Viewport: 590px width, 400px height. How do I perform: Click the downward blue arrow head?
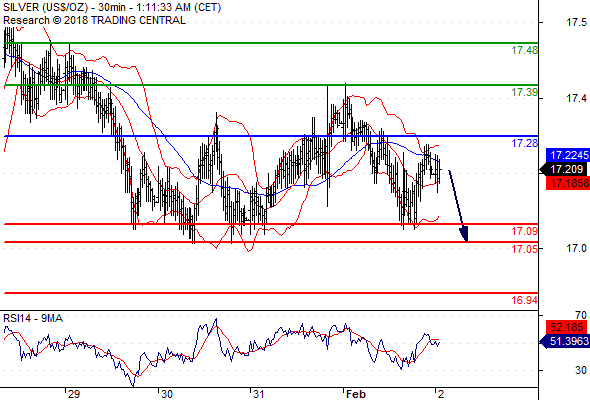pos(464,234)
